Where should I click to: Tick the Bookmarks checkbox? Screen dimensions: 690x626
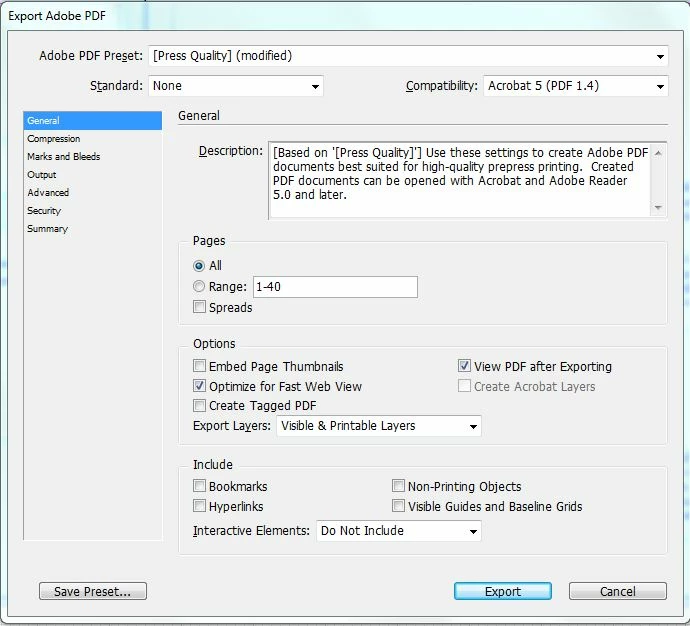click(x=199, y=486)
